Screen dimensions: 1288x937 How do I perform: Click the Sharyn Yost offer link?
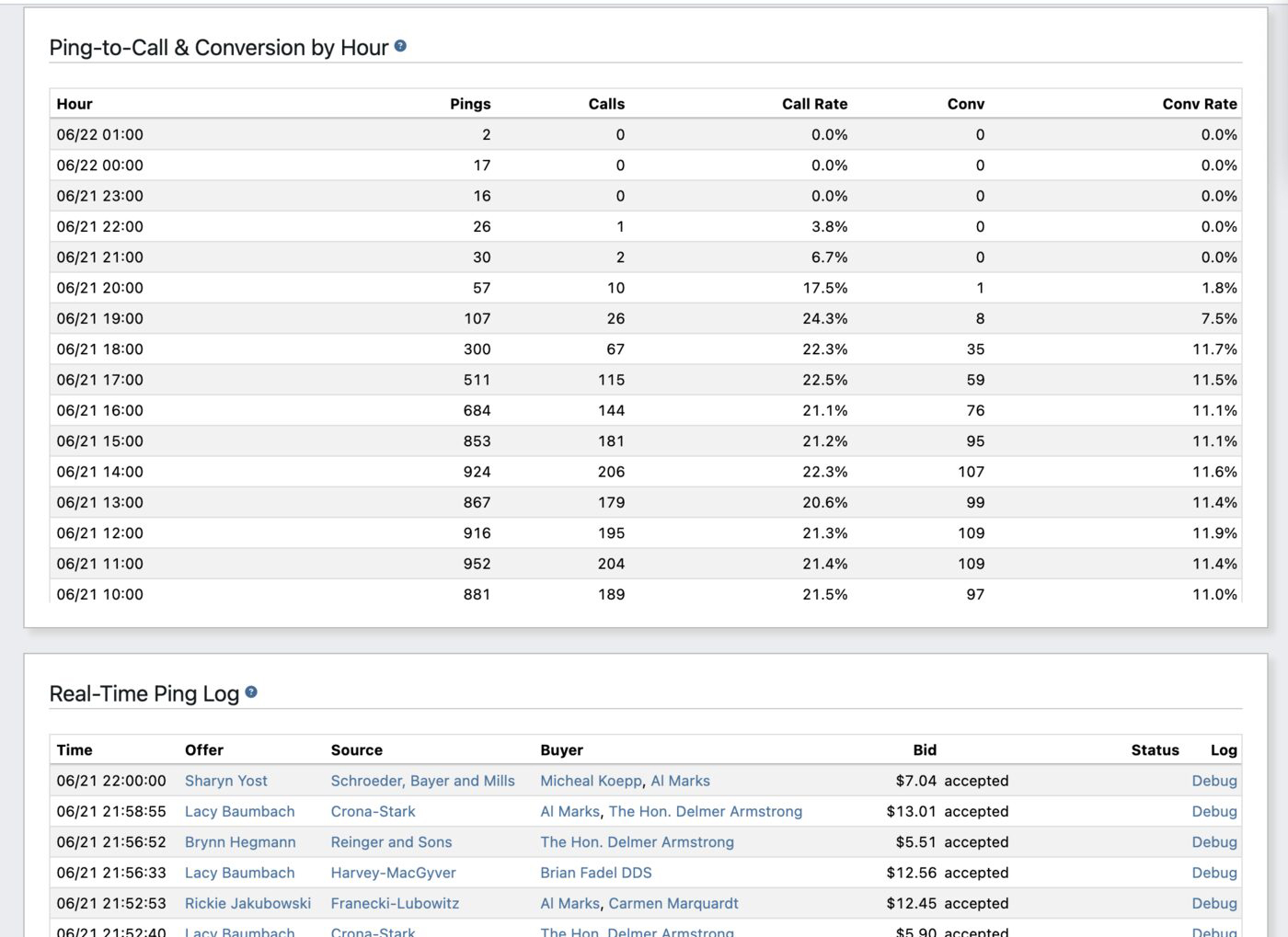226,781
